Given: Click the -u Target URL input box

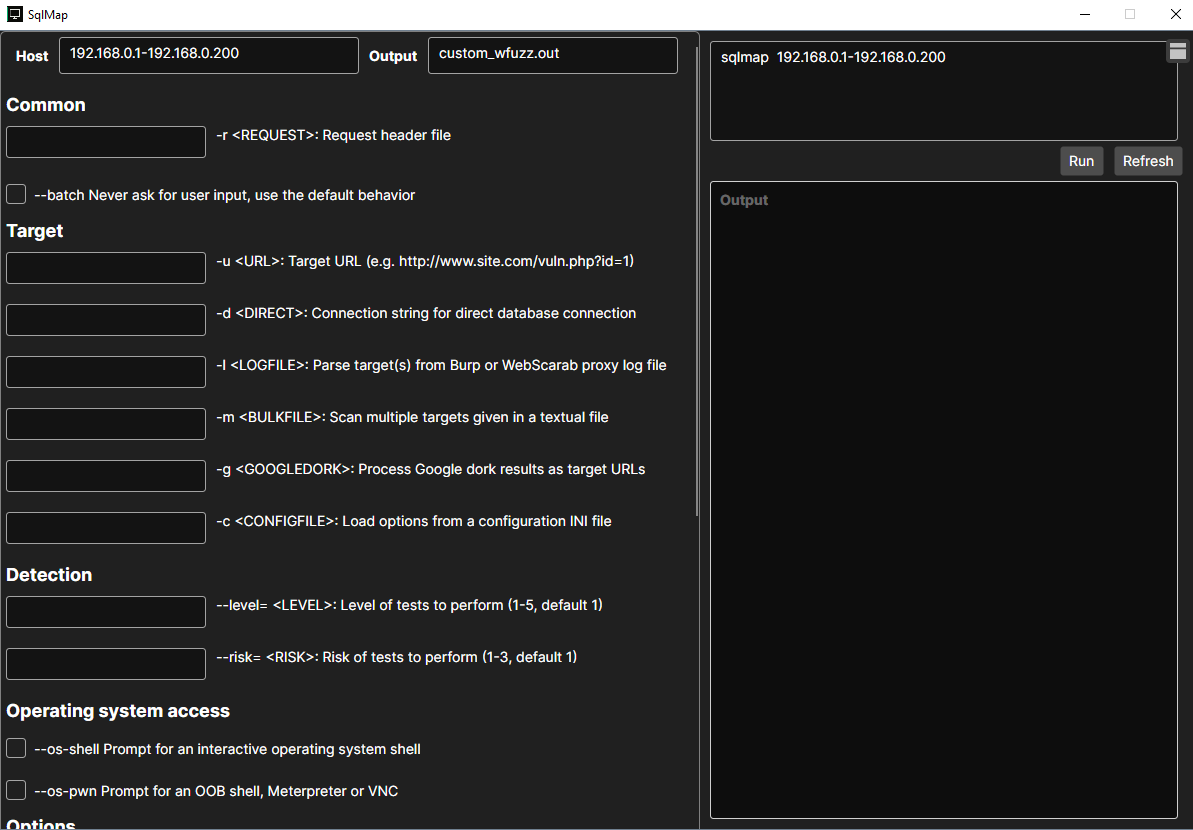Looking at the screenshot, I should [106, 267].
